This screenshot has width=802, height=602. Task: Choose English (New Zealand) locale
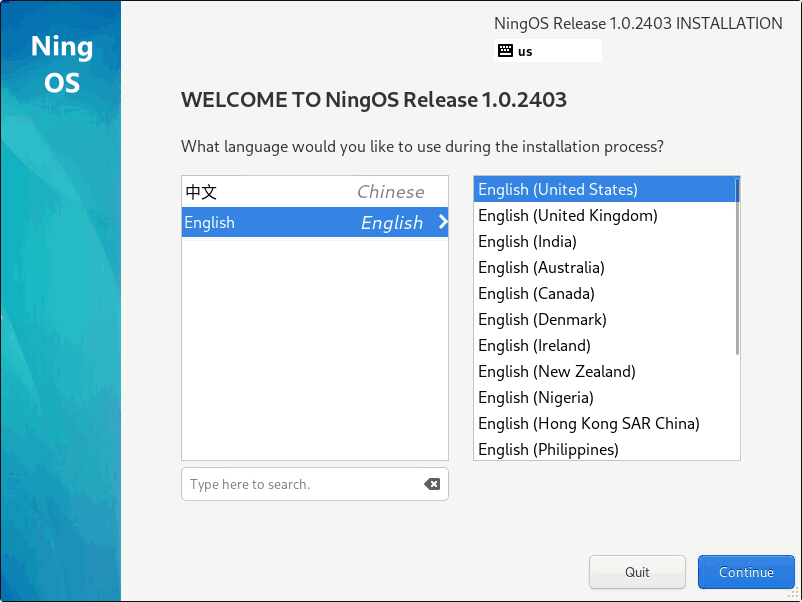coord(605,372)
